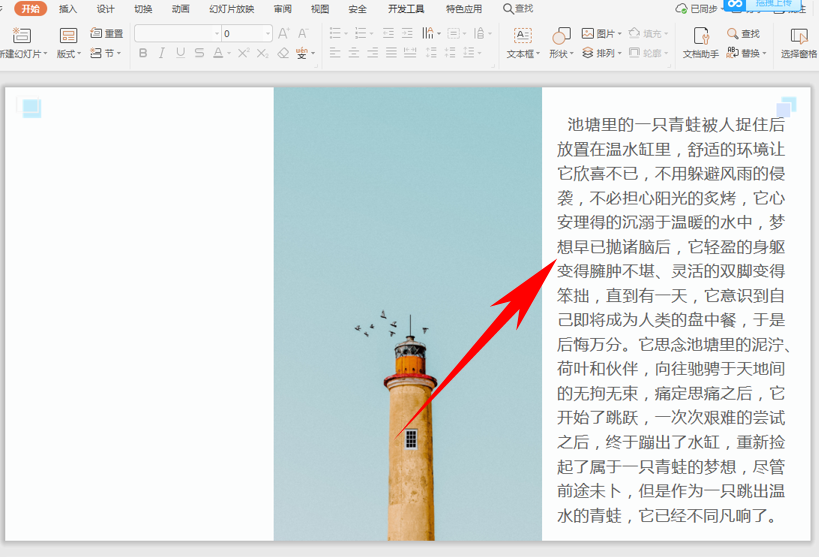Screen dimensions: 819x557
Task: Open the Replace (替换) dropdown arrow
Action: click(764, 53)
